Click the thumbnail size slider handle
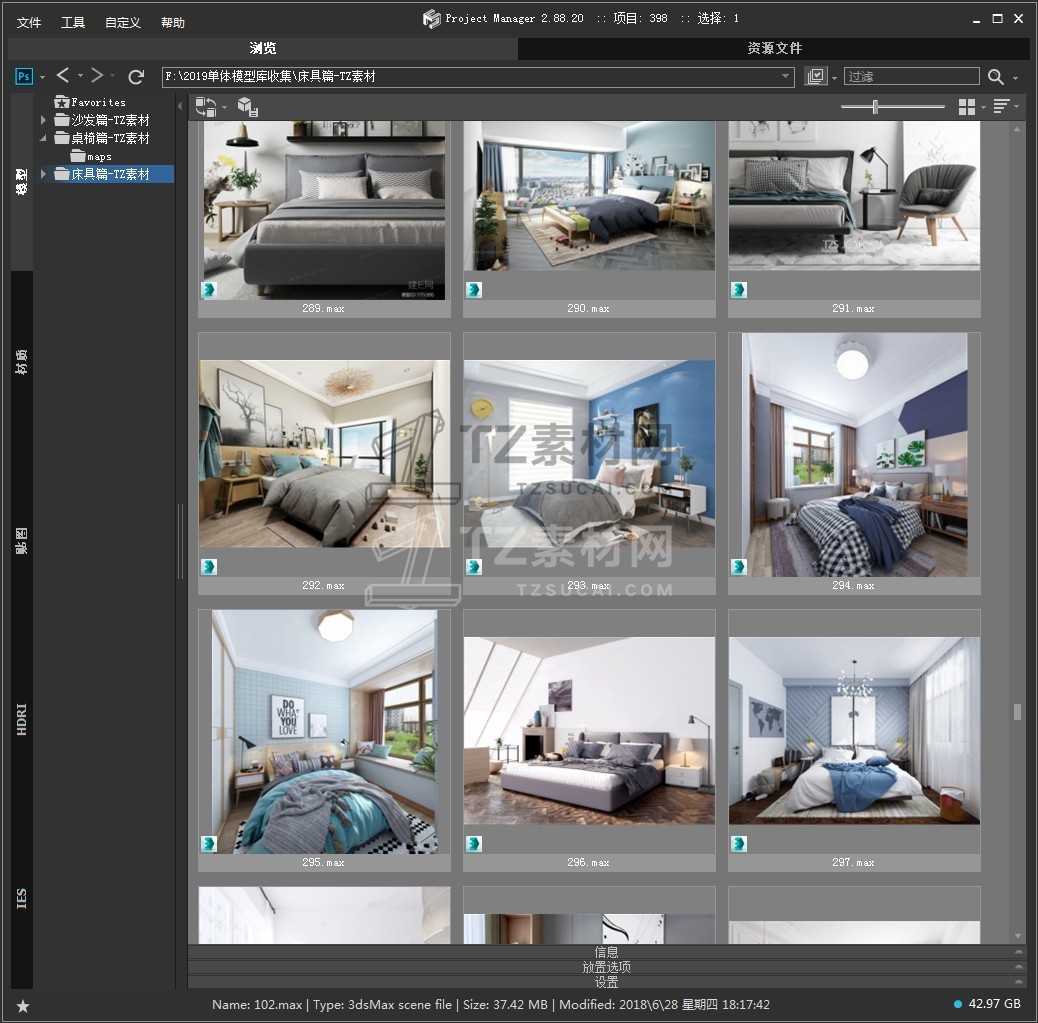1038x1023 pixels. tap(876, 107)
